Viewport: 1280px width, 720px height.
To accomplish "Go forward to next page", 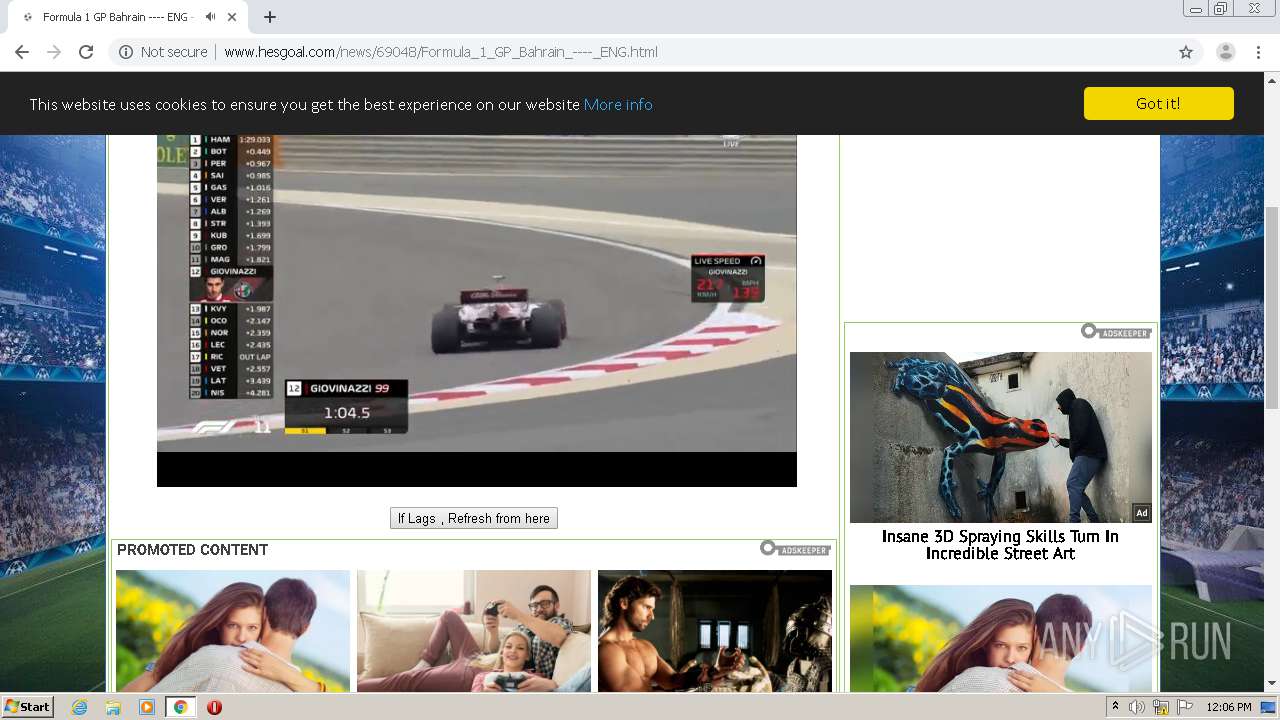I will click(x=54, y=52).
